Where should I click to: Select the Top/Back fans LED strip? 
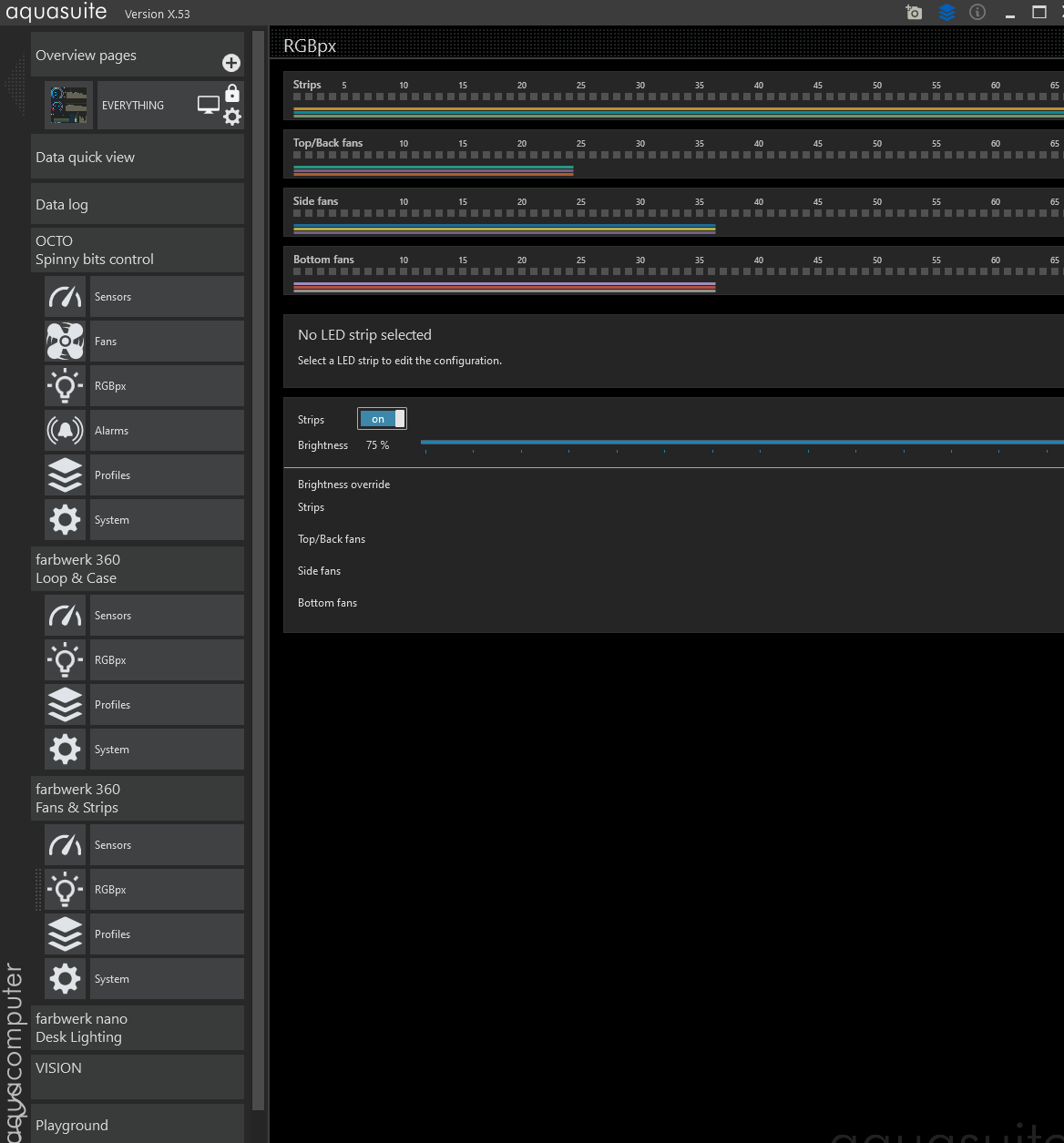[x=673, y=154]
